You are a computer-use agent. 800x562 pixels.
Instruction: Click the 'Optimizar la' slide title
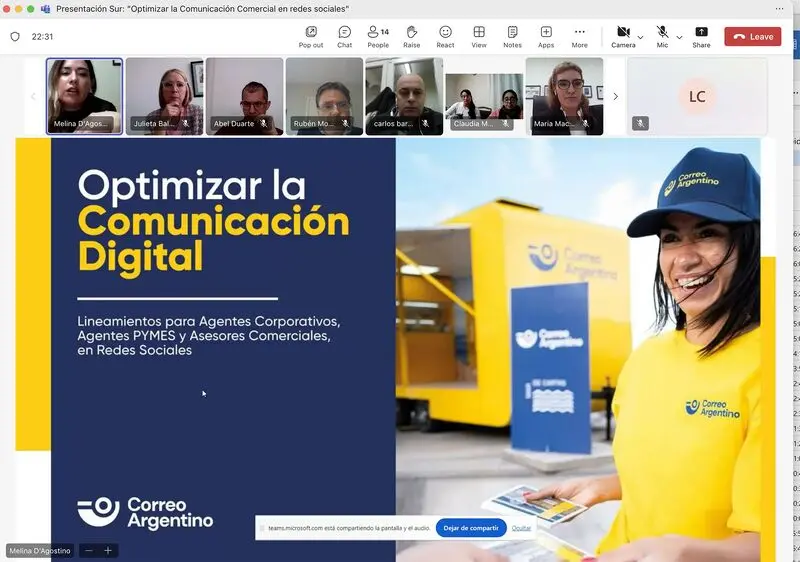tap(192, 186)
